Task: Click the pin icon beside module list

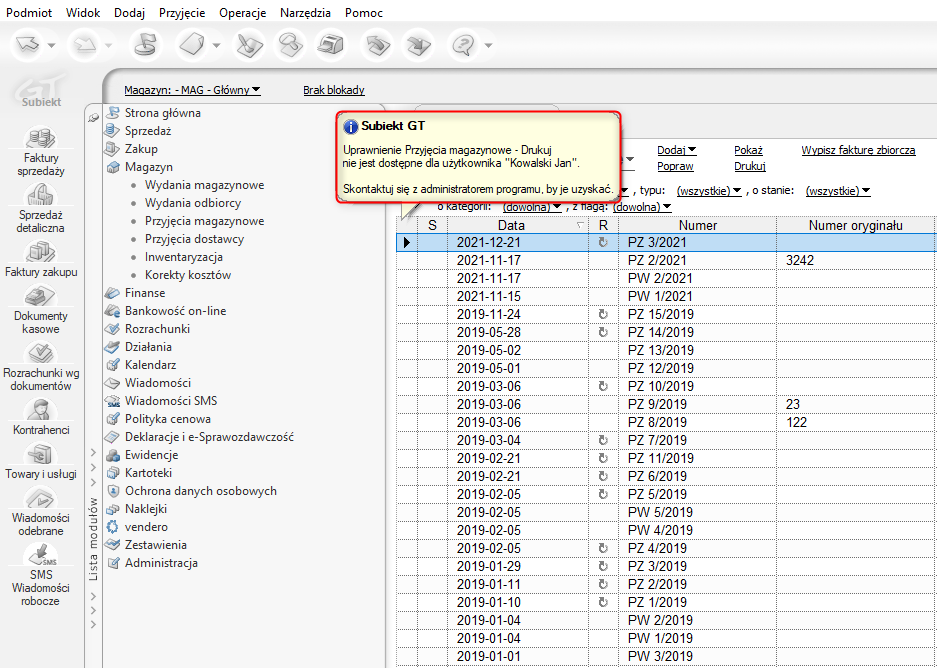Action: coord(94,117)
